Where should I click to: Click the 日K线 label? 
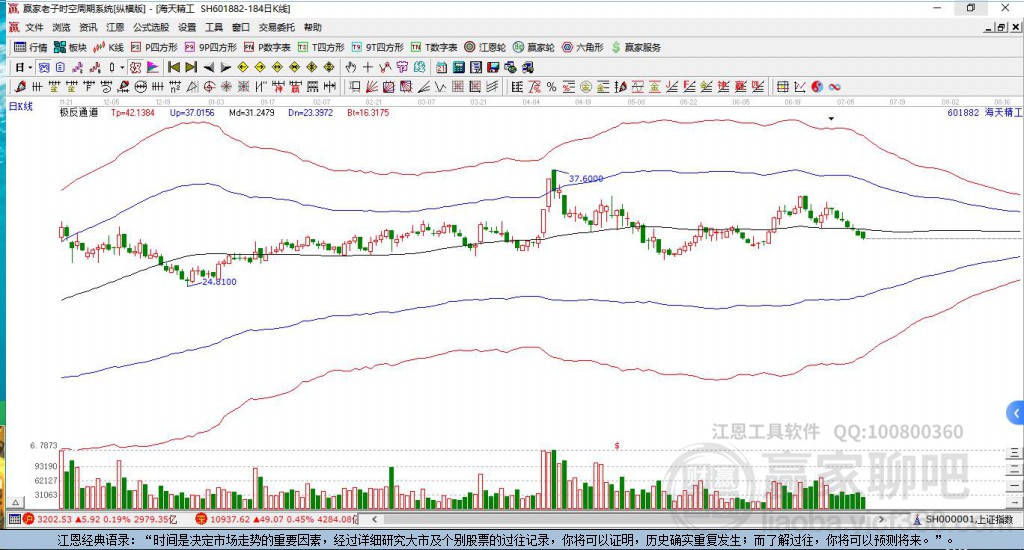tap(20, 106)
